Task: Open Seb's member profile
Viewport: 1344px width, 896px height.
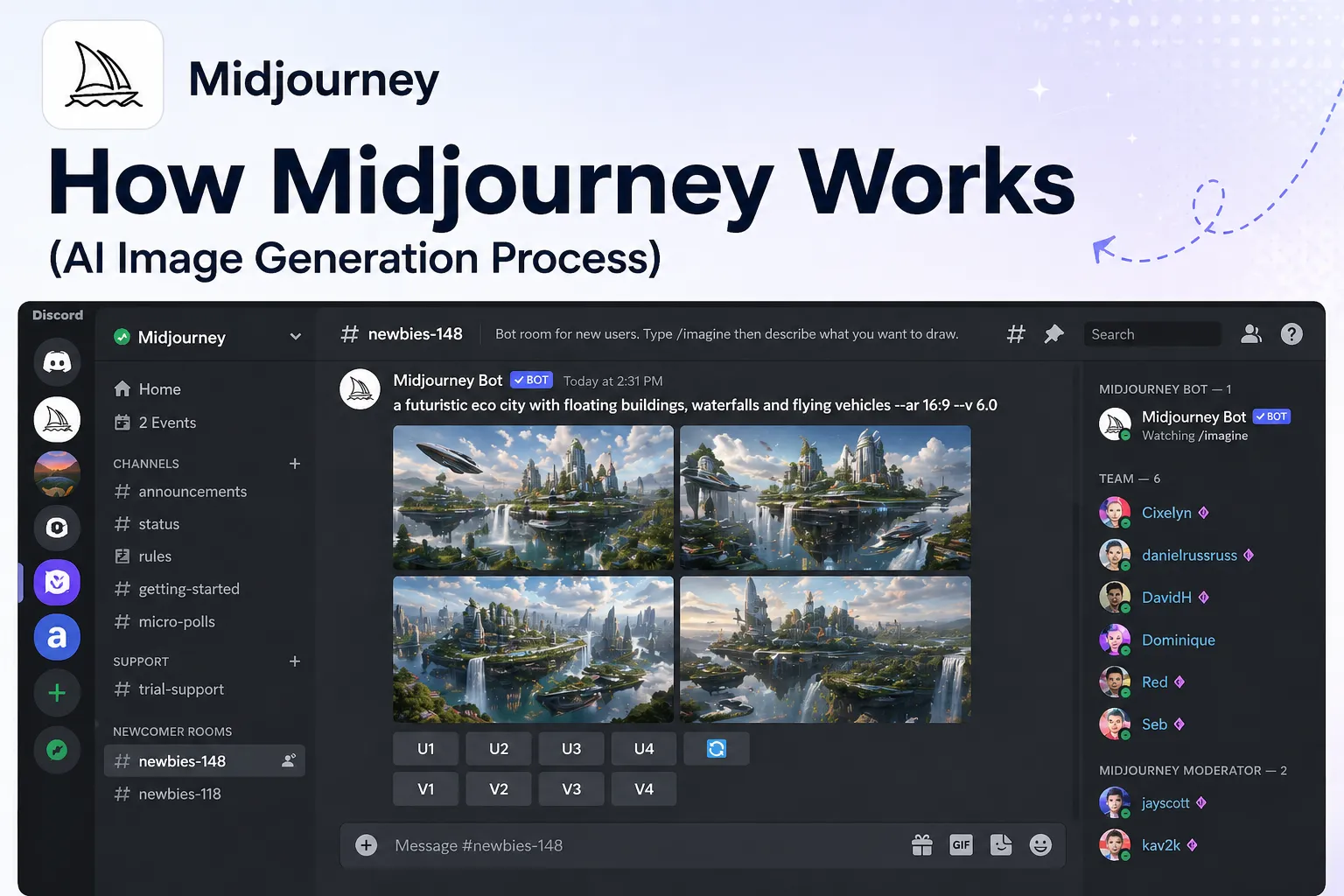Action: [x=1154, y=724]
